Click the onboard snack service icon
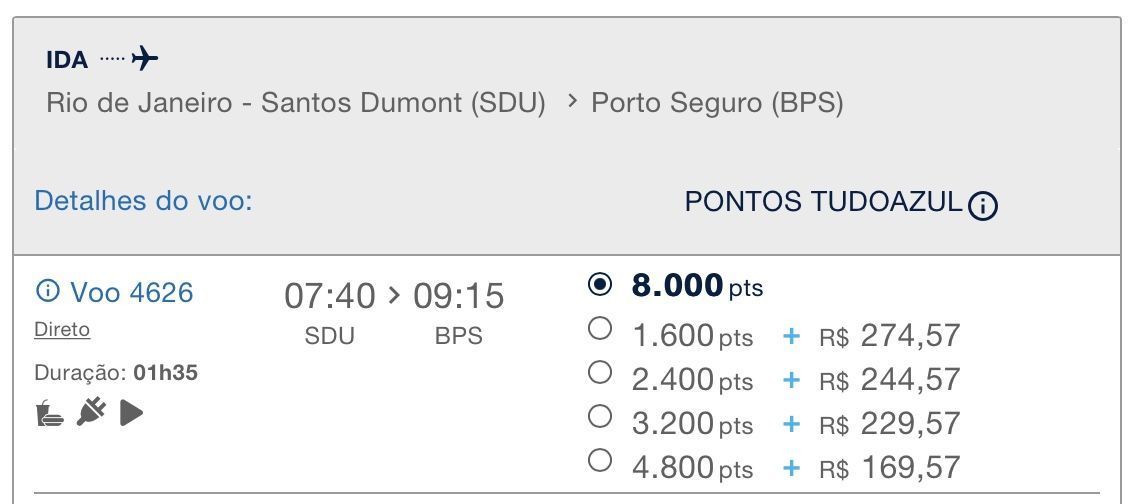The image size is (1134, 504). [x=49, y=413]
